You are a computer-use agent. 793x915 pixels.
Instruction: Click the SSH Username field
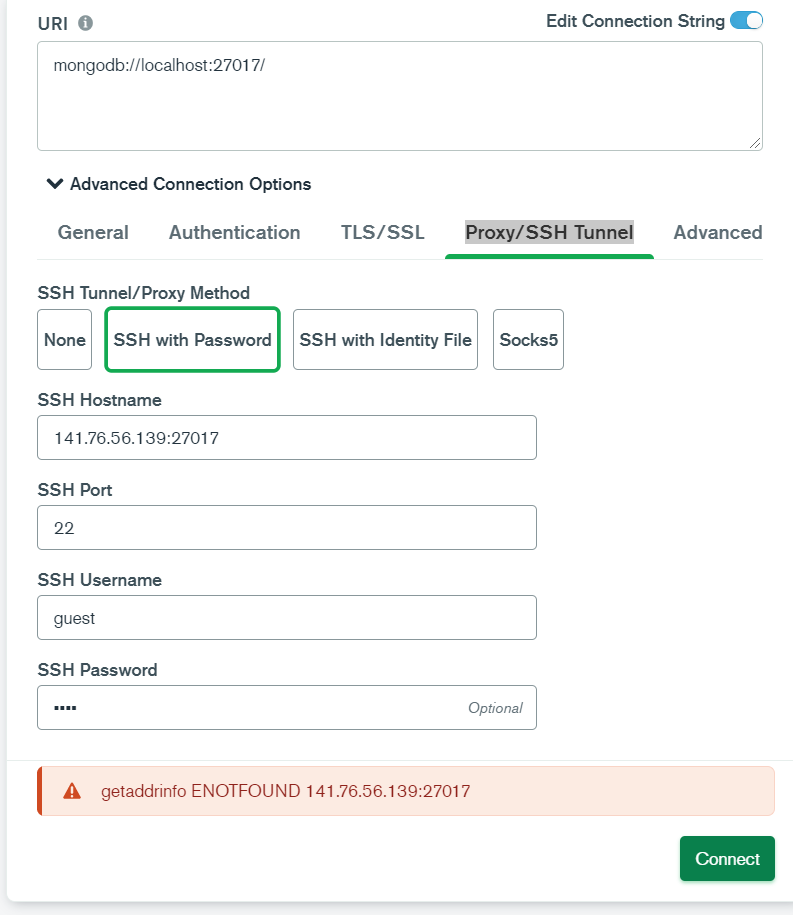(x=286, y=618)
